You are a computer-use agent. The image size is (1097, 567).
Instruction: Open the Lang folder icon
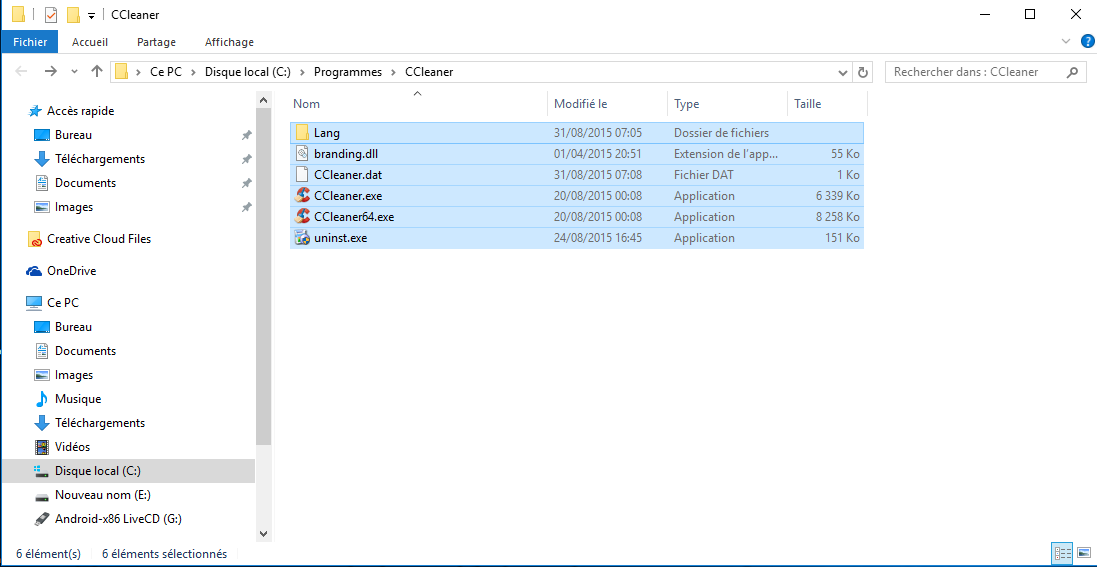[302, 132]
